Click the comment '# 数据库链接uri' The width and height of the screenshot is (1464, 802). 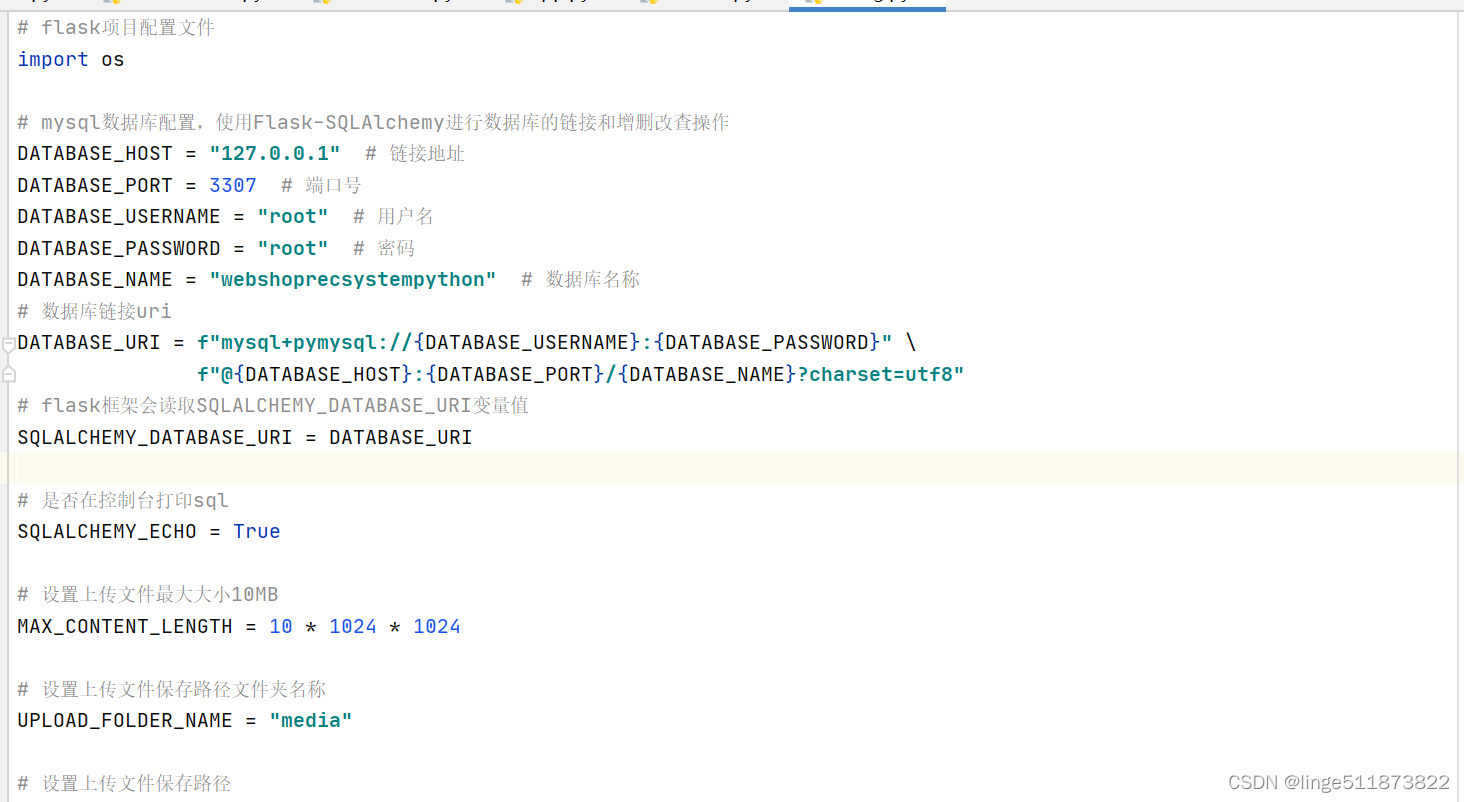(95, 311)
